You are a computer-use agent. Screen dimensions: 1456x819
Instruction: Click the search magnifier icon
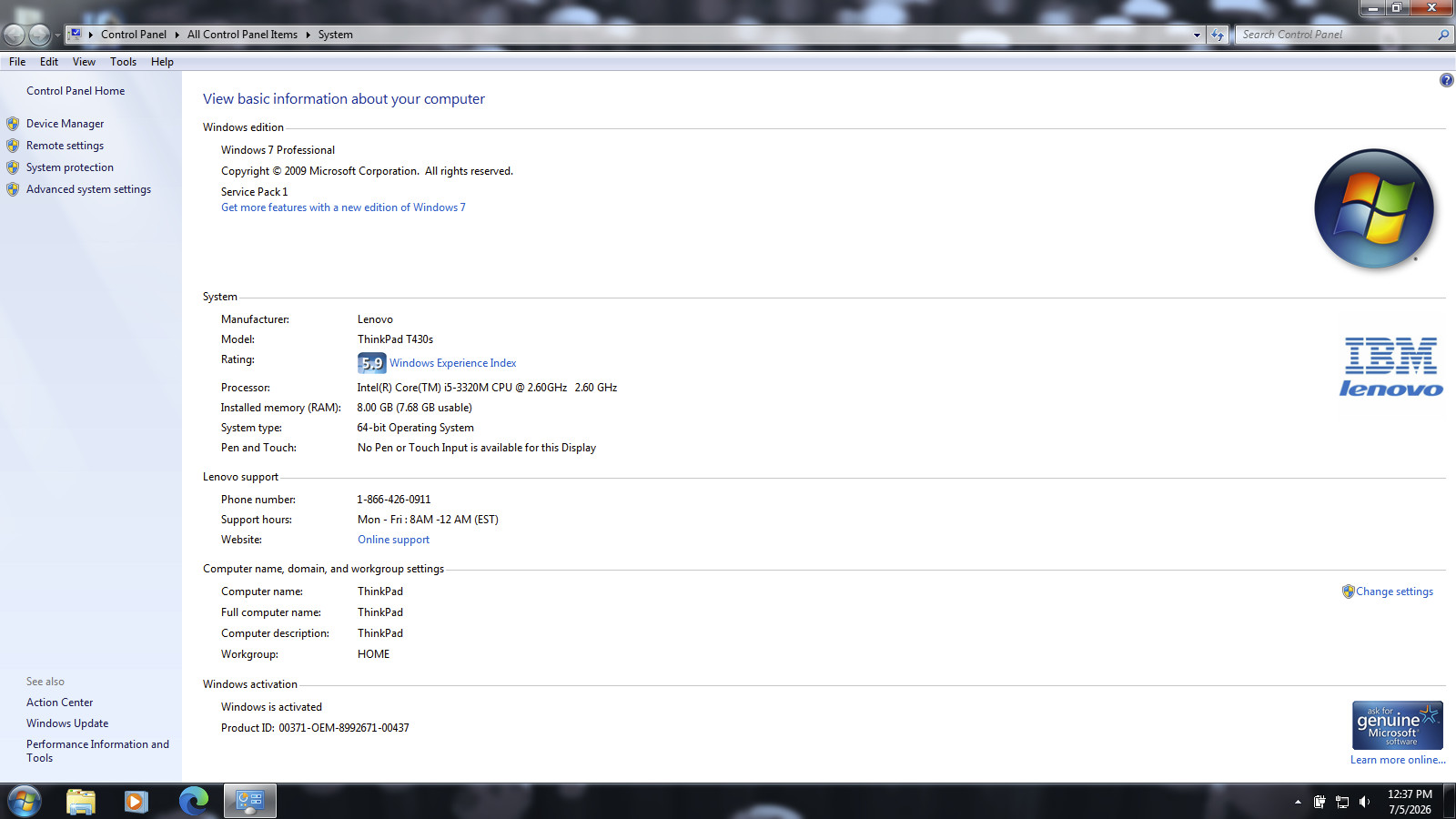pyautogui.click(x=1443, y=35)
